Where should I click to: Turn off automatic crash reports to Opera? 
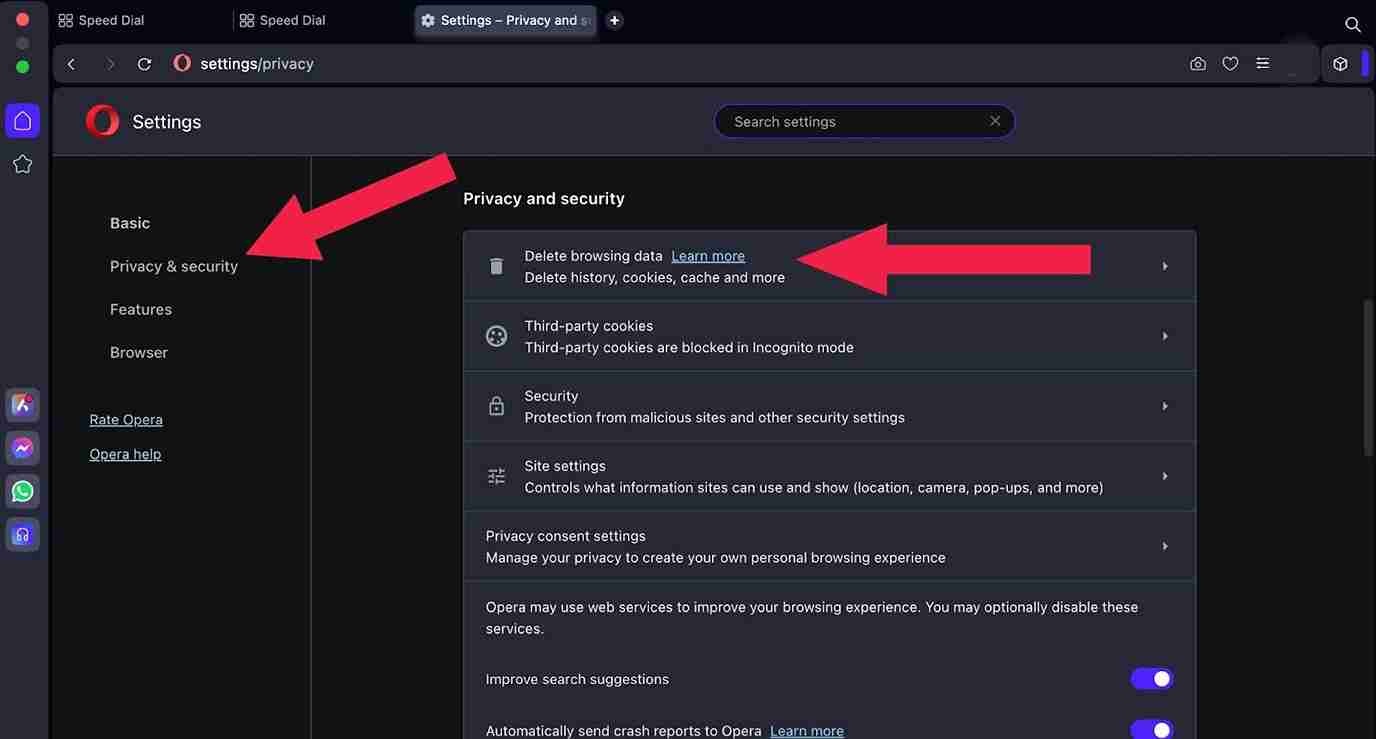1151,730
